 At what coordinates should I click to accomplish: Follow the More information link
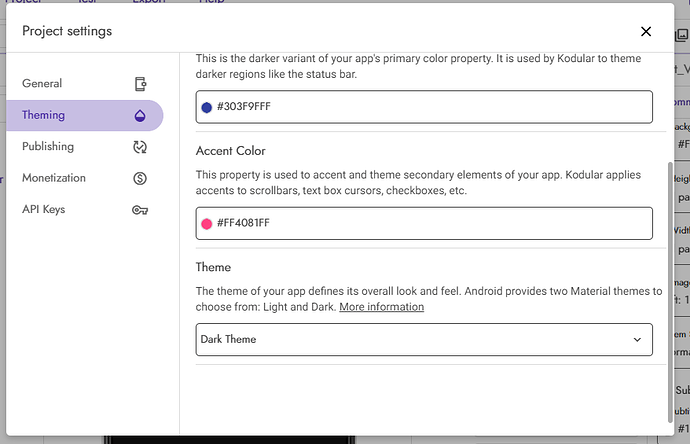tap(381, 307)
